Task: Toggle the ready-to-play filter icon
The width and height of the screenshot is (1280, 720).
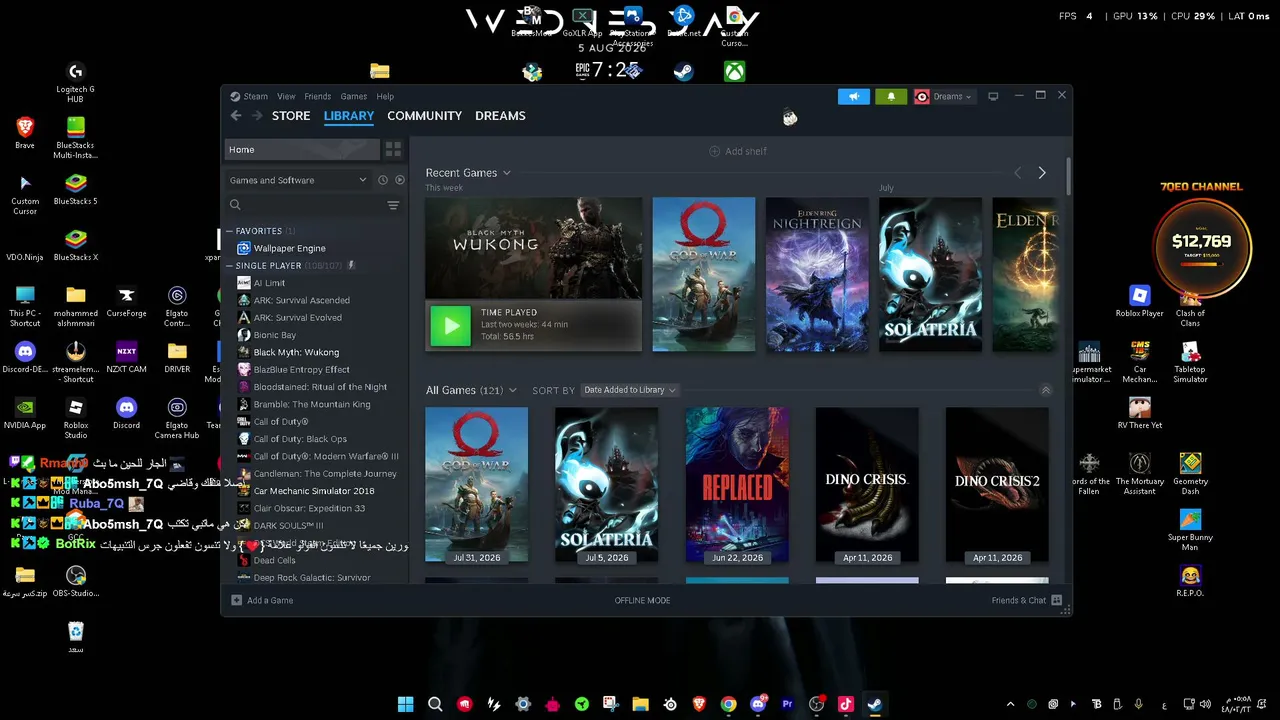Action: [400, 180]
